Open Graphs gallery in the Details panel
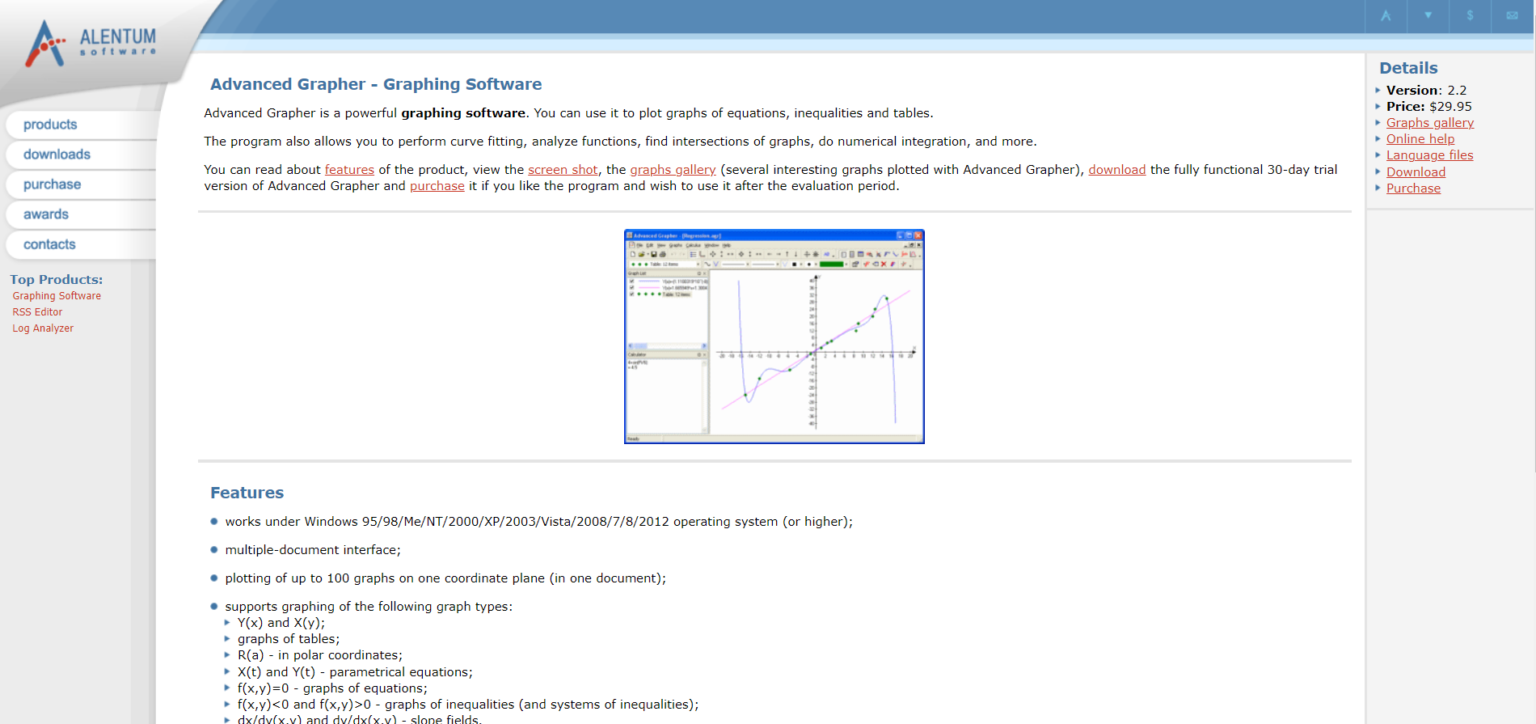 pyautogui.click(x=1430, y=123)
